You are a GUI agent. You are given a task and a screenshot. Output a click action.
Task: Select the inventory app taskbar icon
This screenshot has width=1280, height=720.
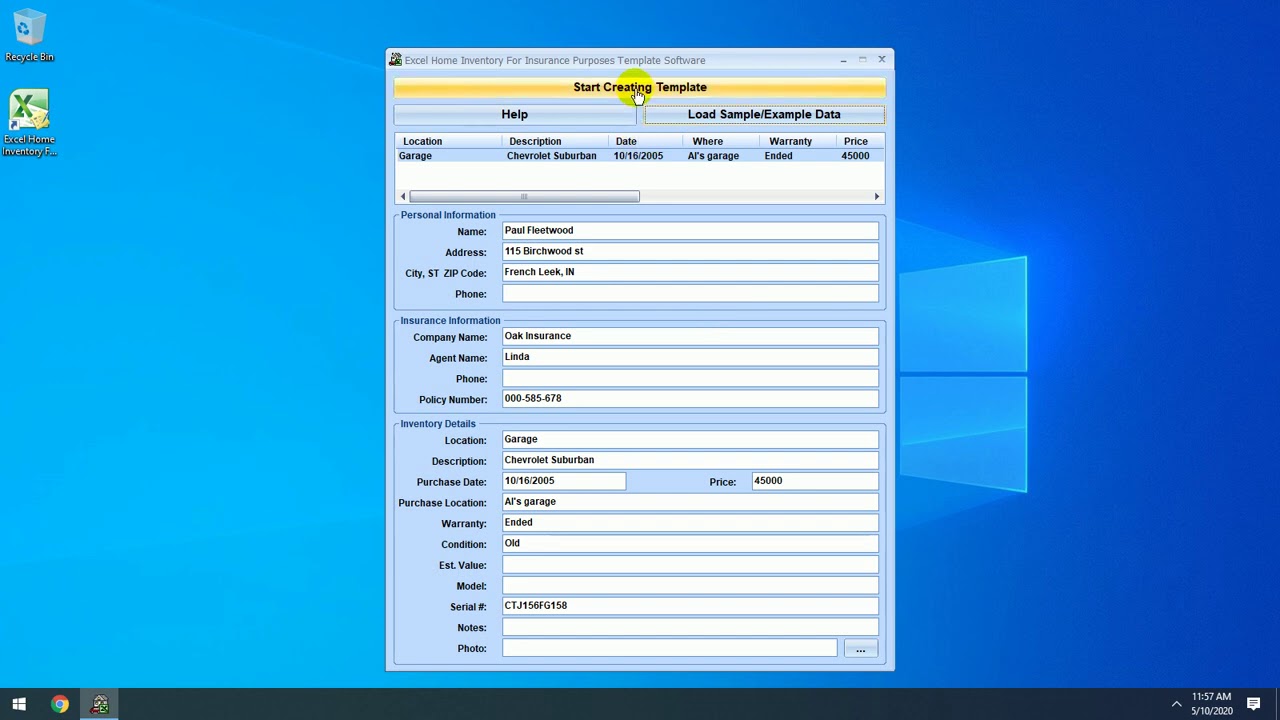[x=100, y=705]
